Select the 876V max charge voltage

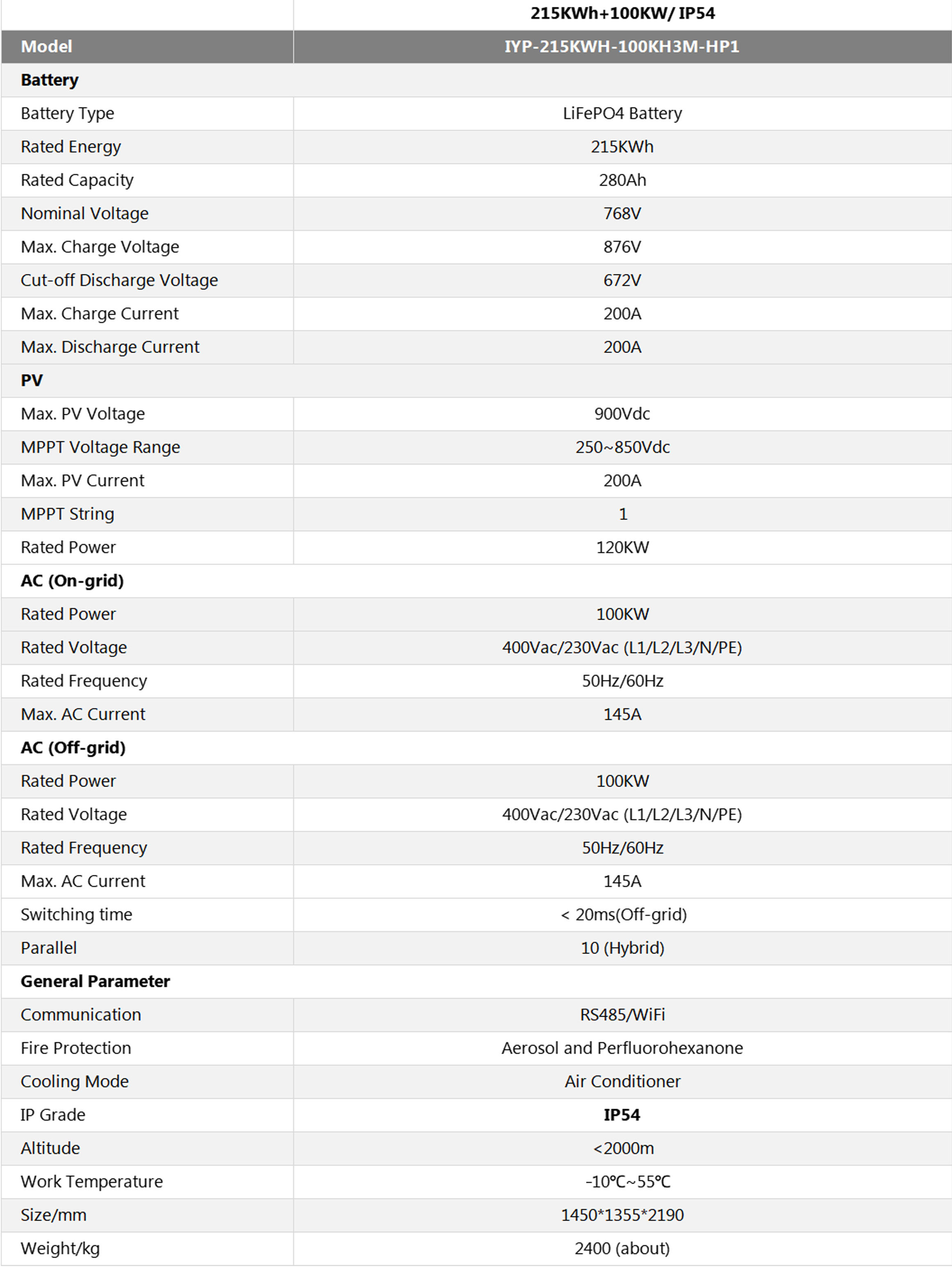click(x=622, y=246)
